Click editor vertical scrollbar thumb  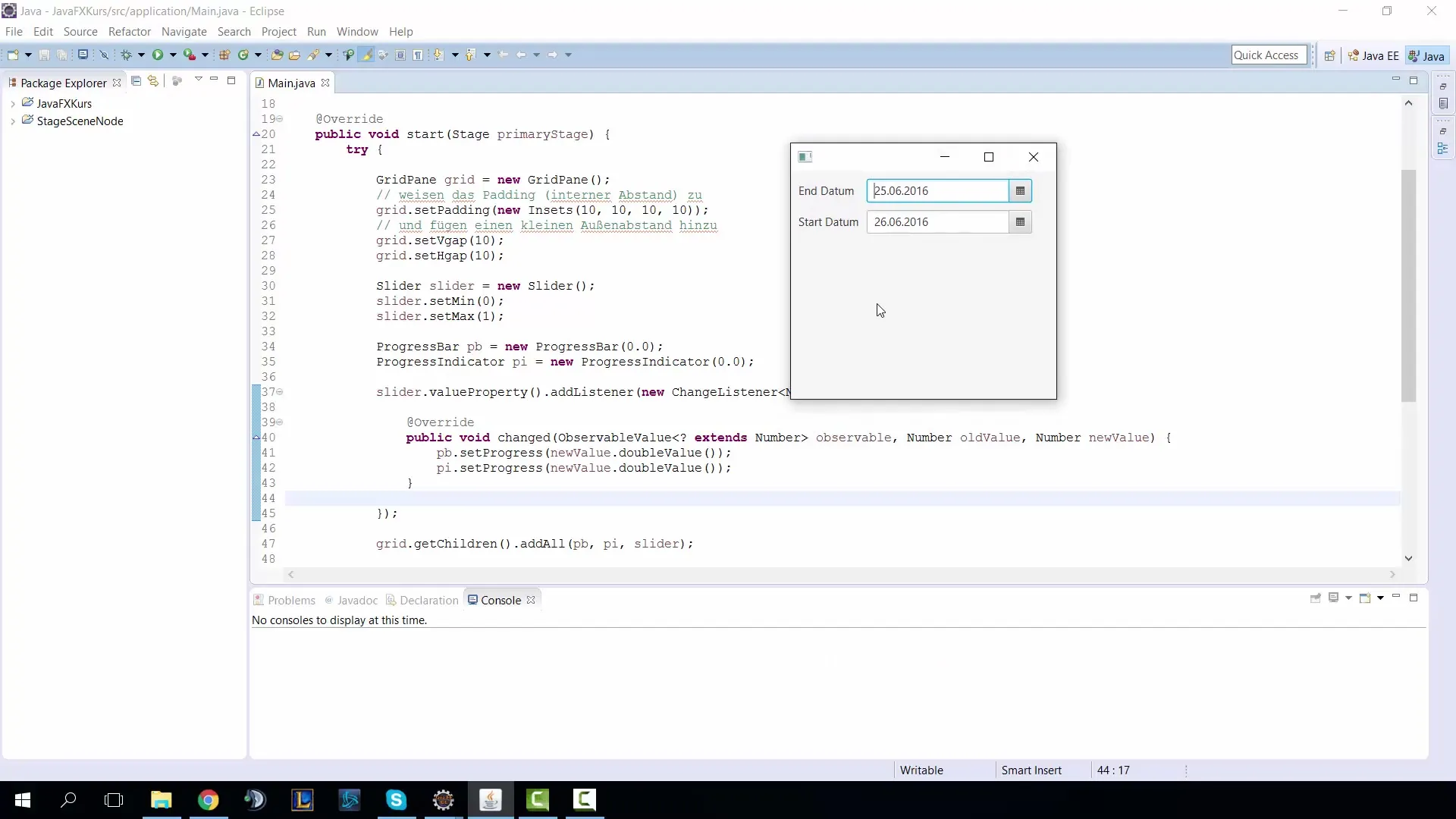[1408, 284]
